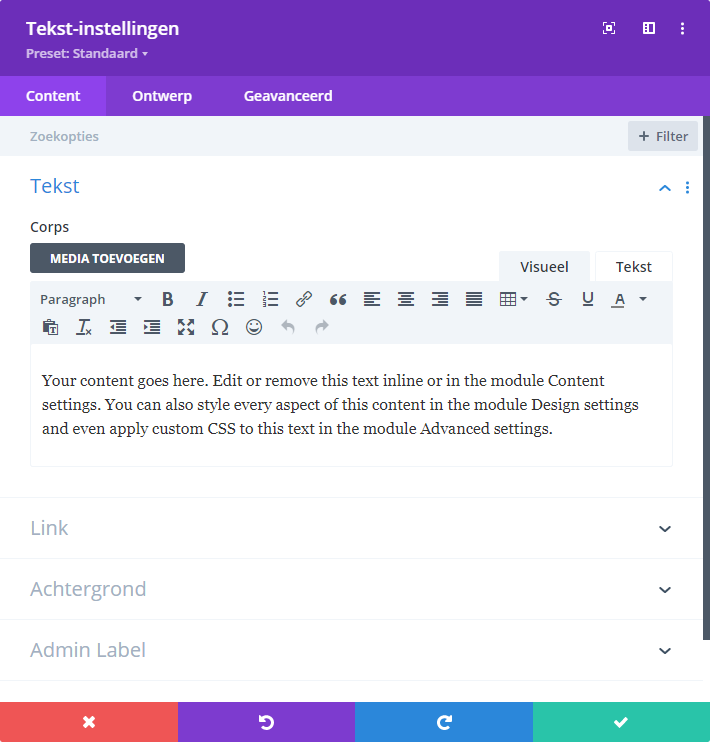Align text to the right
The width and height of the screenshot is (710, 742).
pos(440,299)
